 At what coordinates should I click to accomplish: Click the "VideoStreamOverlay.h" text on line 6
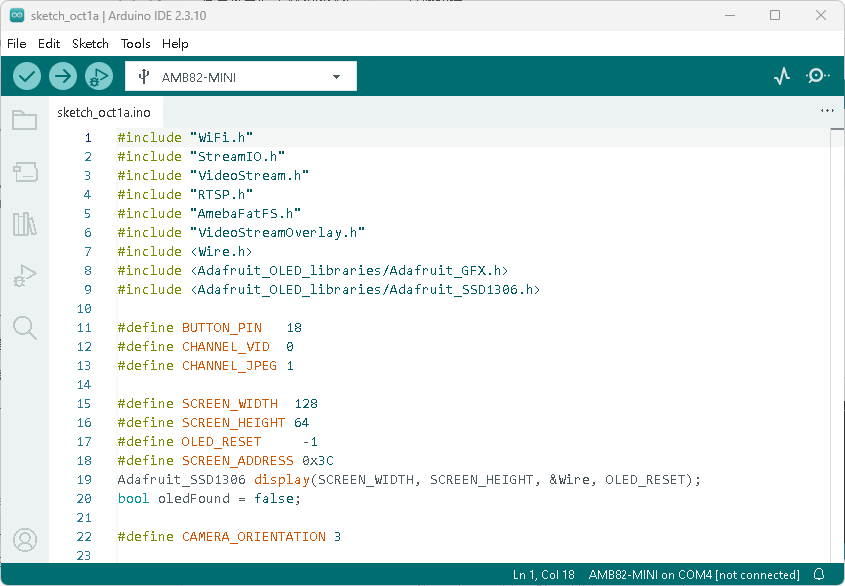(278, 232)
